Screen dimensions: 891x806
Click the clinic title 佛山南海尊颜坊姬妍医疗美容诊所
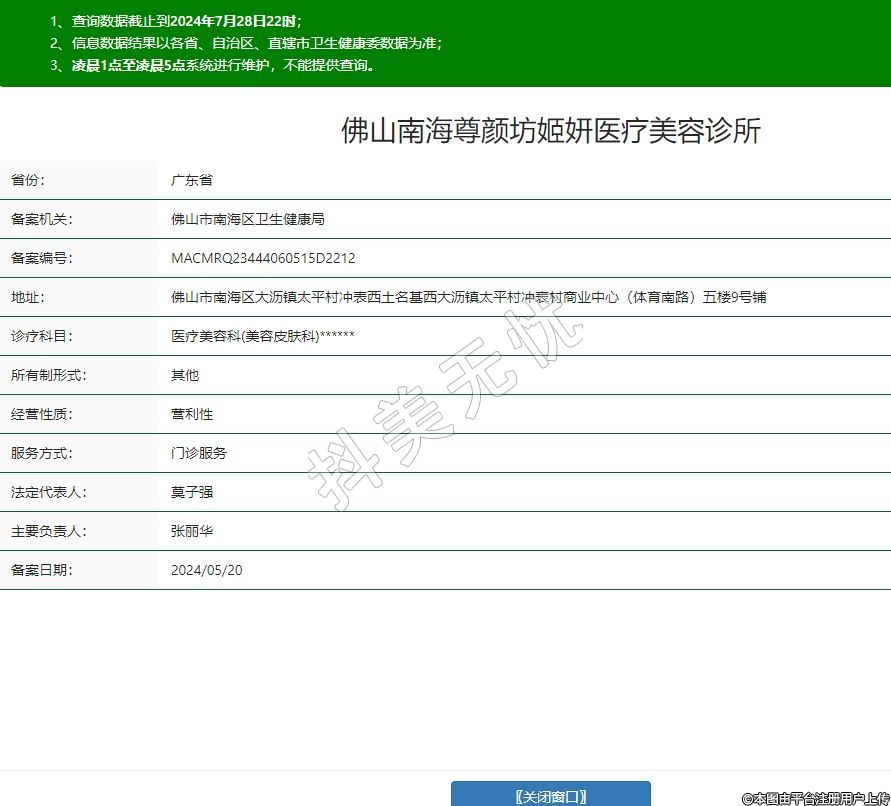(551, 131)
